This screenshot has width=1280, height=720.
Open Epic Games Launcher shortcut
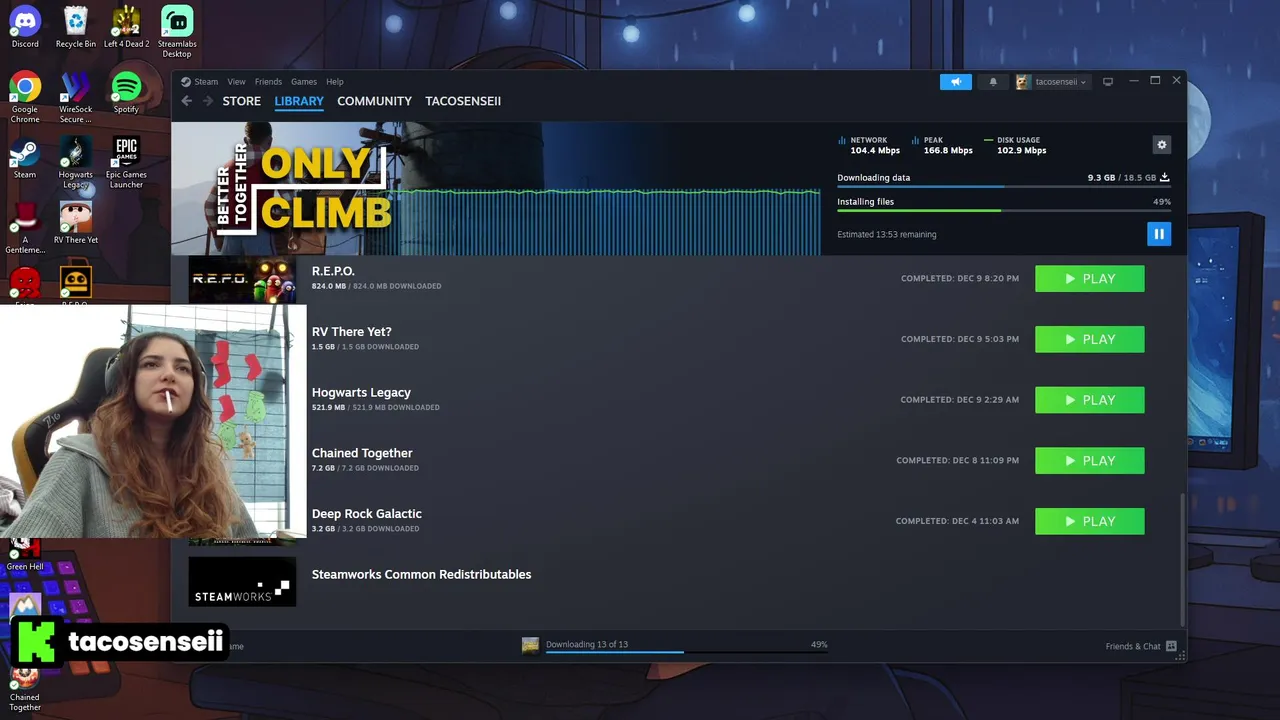pos(126,162)
